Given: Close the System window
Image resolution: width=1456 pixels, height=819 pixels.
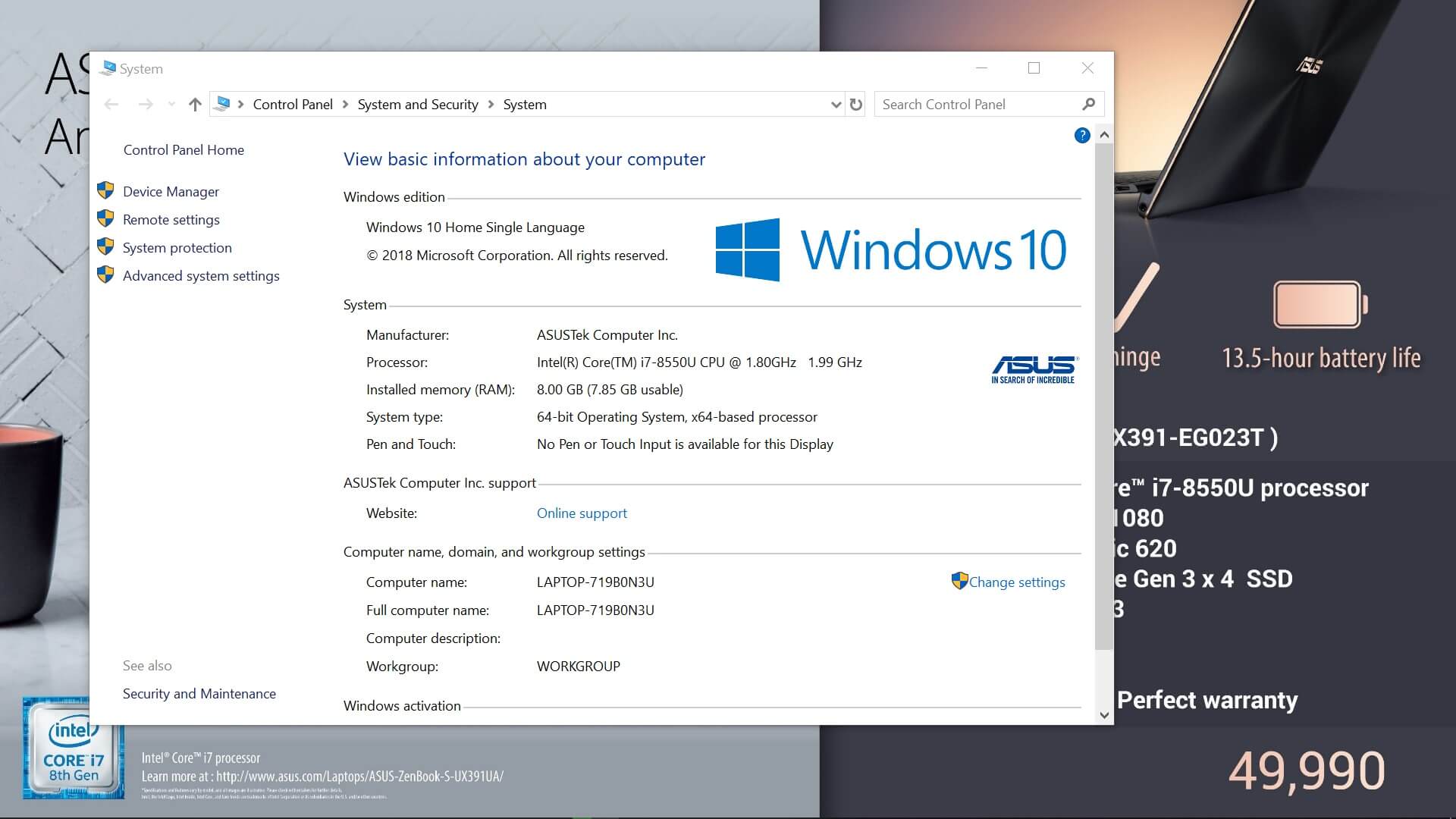Looking at the screenshot, I should [1087, 68].
